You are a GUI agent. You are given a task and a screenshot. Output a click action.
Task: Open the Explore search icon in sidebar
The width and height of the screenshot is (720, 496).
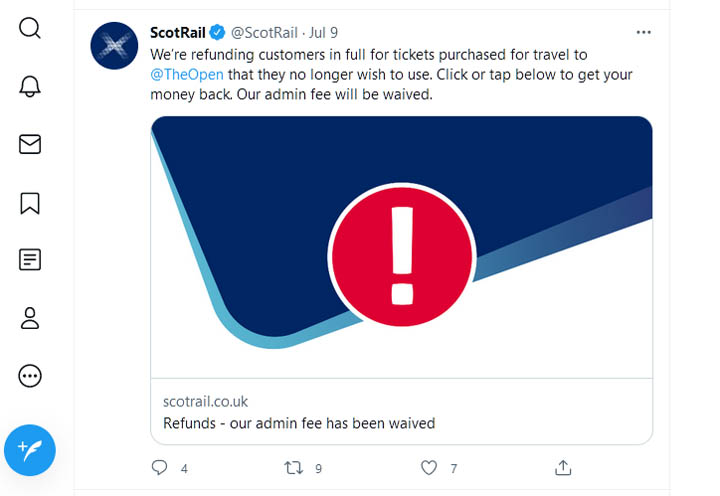pos(30,28)
